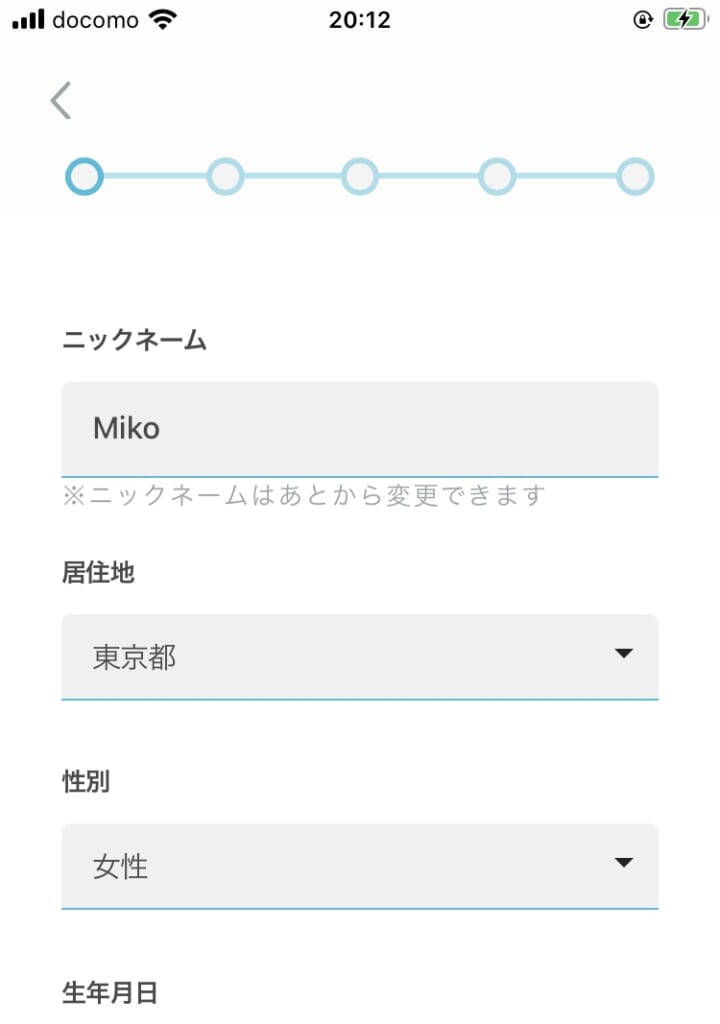Click the arrow on the 東京都 dropdown
The image size is (720, 1024).
pyautogui.click(x=624, y=654)
